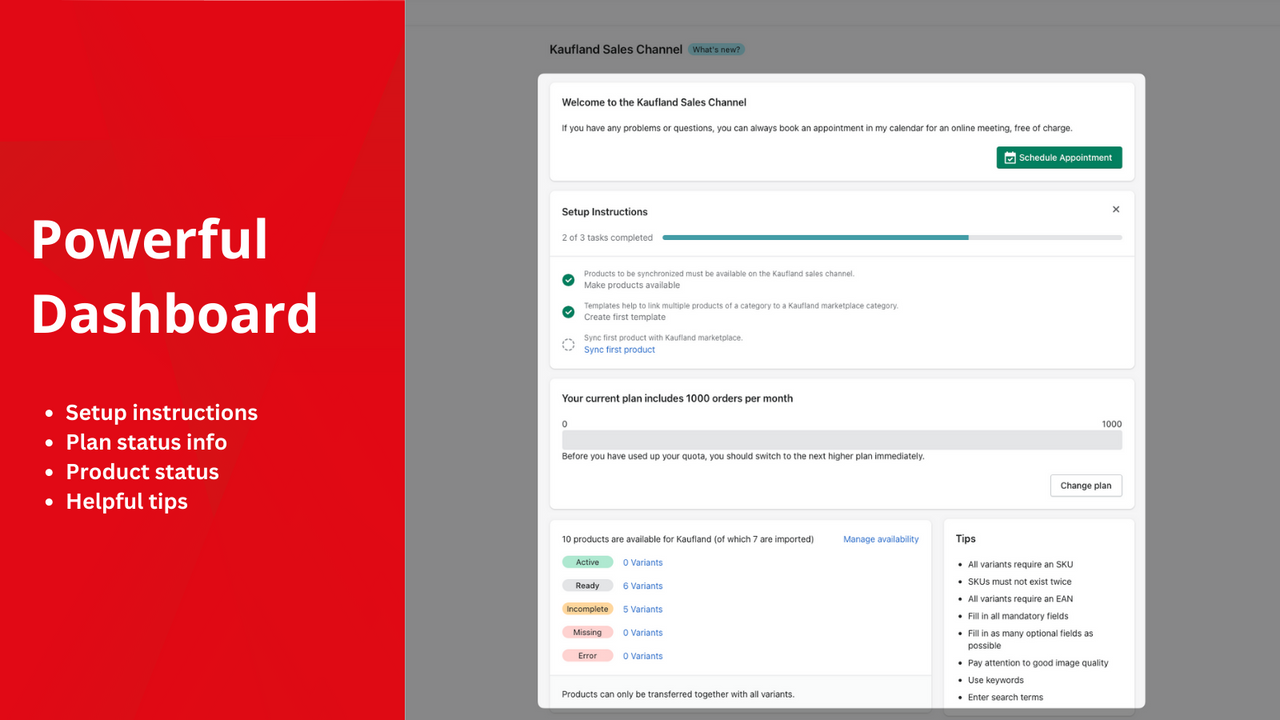Open 0 Variants link next to Error
This screenshot has height=720, width=1280.
point(643,656)
